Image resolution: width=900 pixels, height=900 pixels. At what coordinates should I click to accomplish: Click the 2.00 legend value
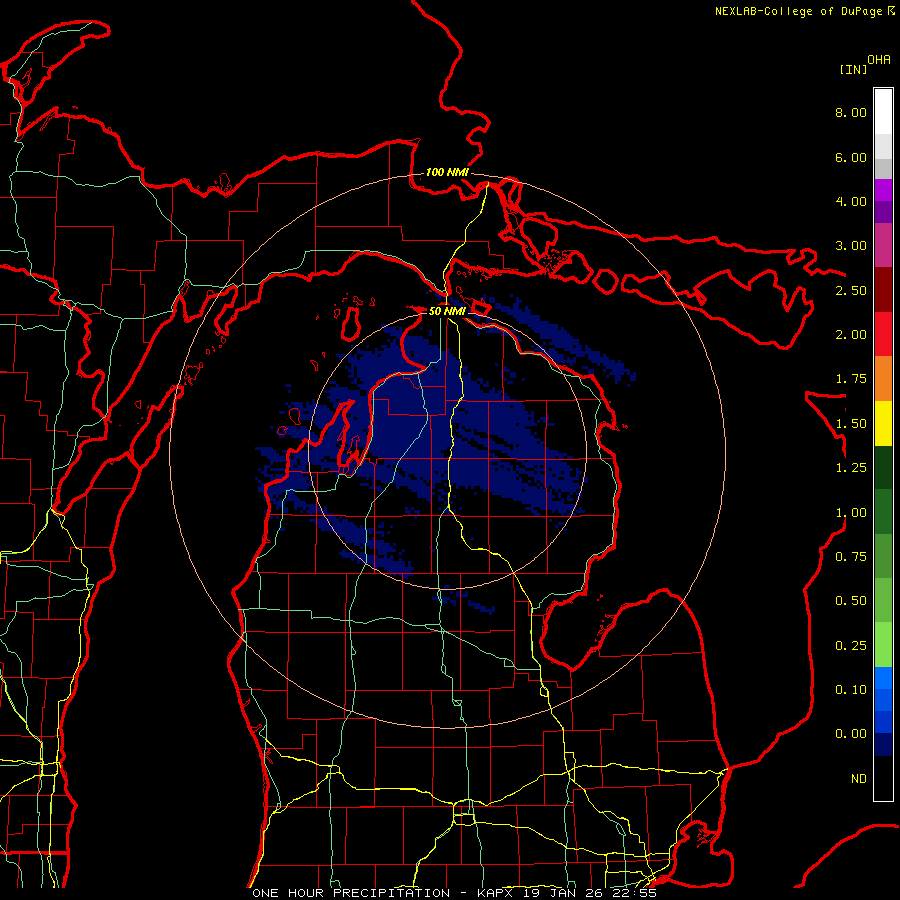coord(851,335)
